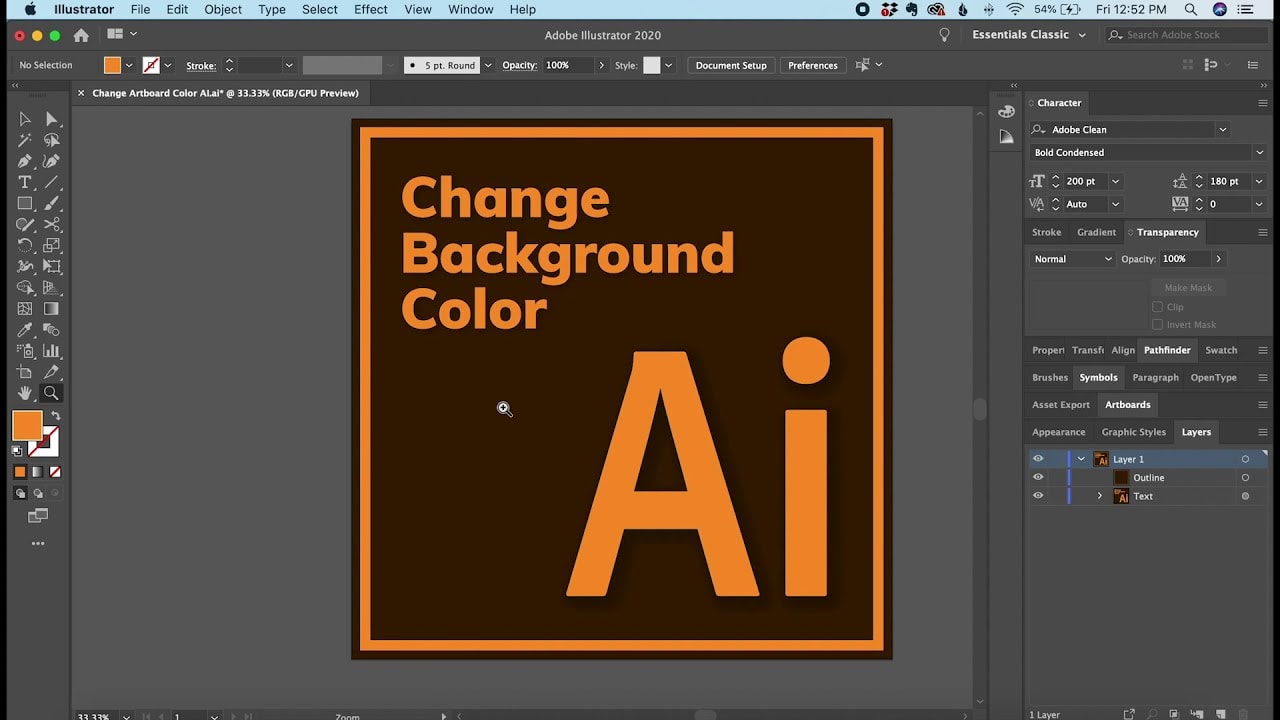Click the target circle for Outline
This screenshot has height=720, width=1280.
click(1245, 478)
